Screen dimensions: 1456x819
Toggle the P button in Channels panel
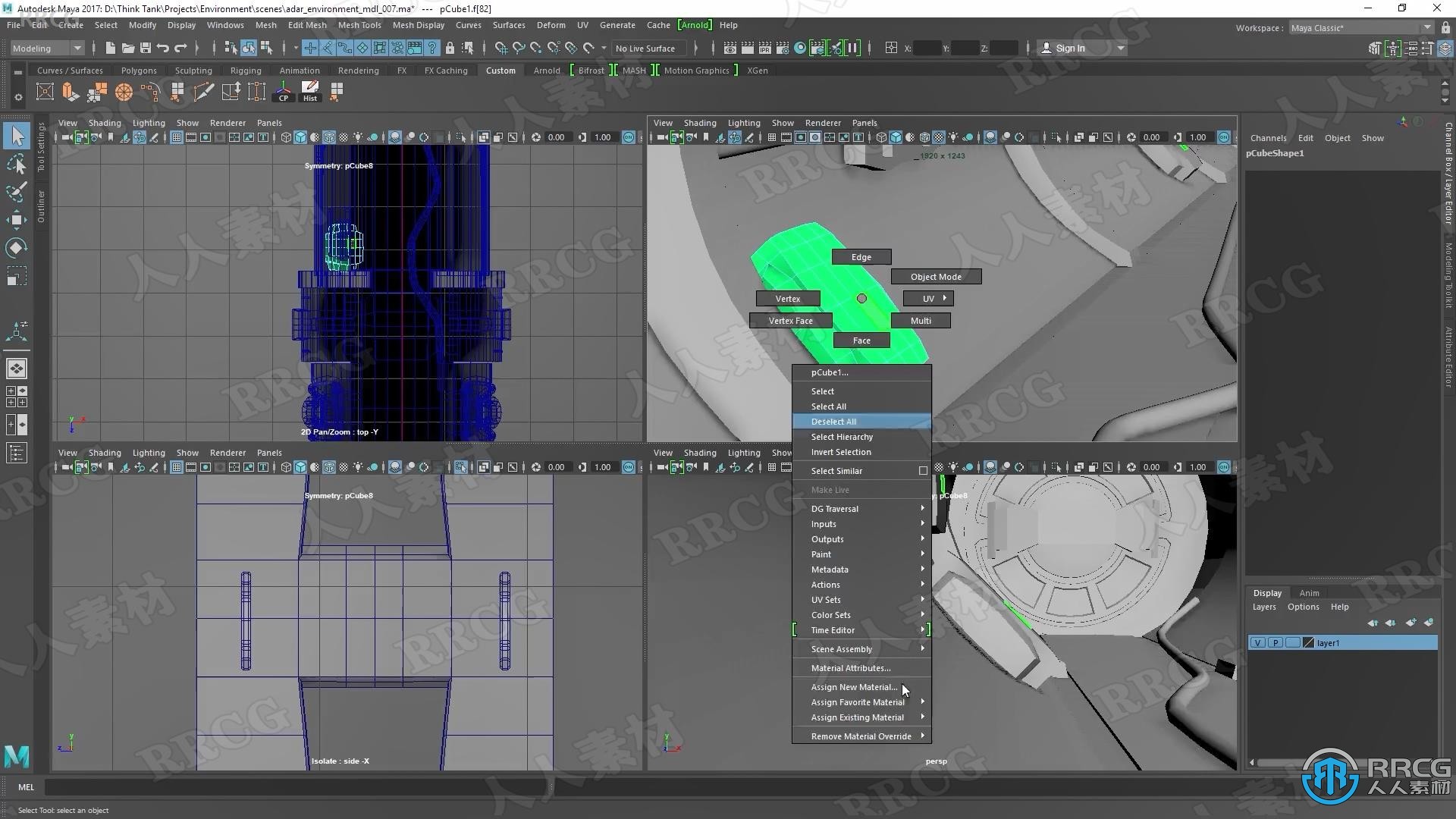(x=1275, y=642)
